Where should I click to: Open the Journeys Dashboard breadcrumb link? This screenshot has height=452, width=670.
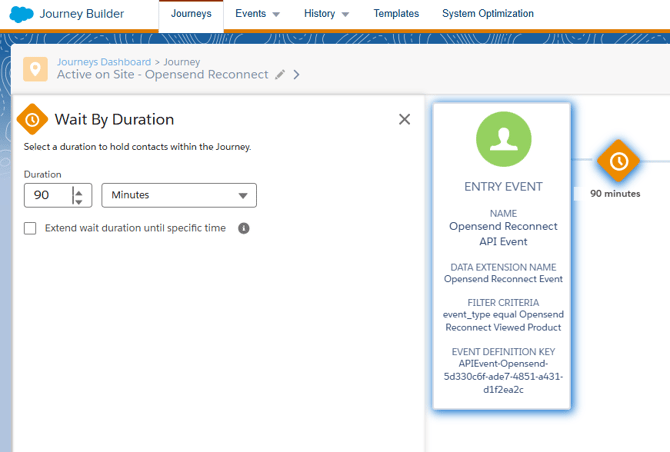coord(103,62)
